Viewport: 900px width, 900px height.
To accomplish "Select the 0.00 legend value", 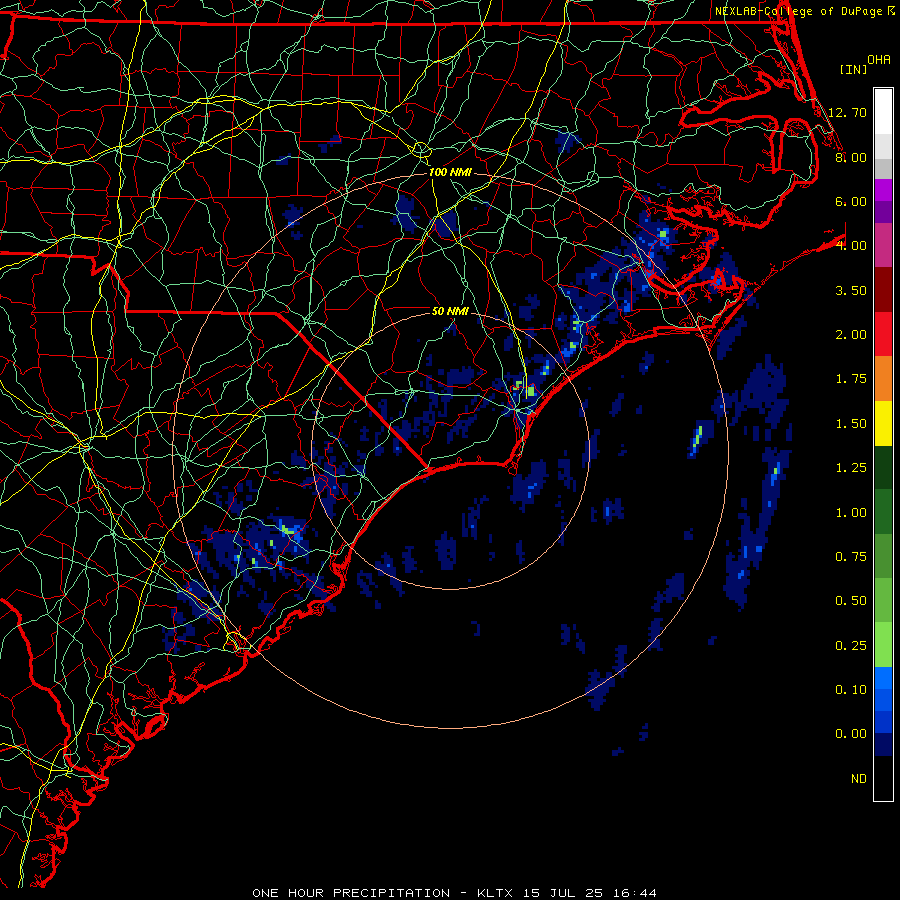I will 851,734.
